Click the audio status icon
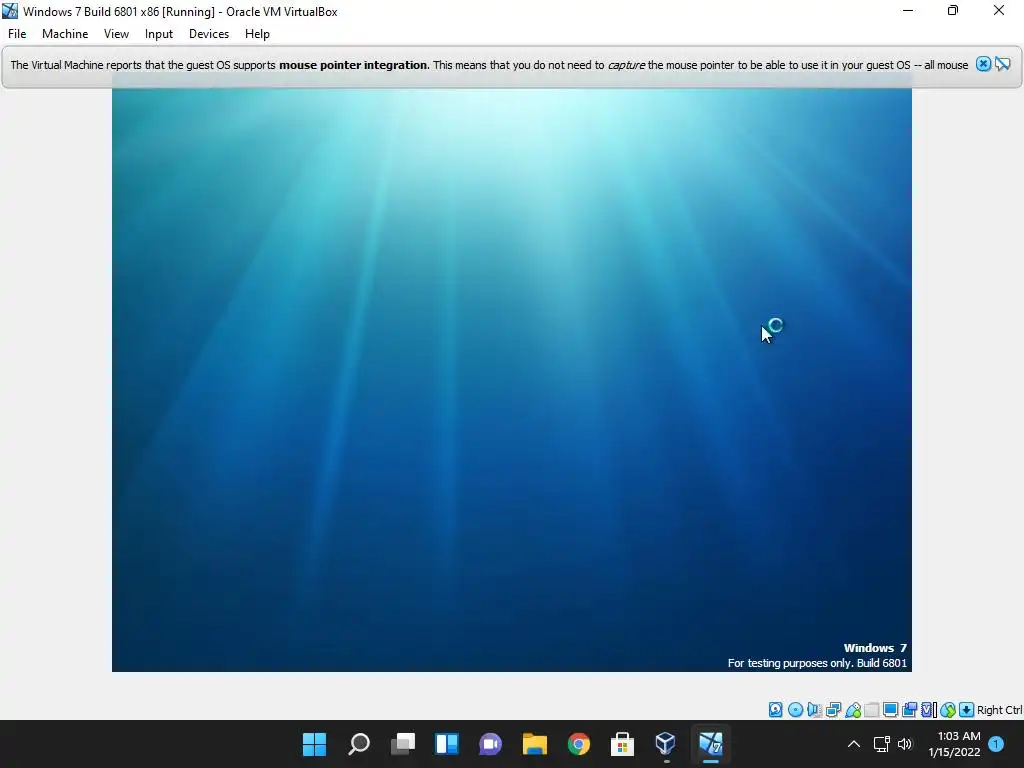Screen dimensions: 1024x768 coord(814,710)
